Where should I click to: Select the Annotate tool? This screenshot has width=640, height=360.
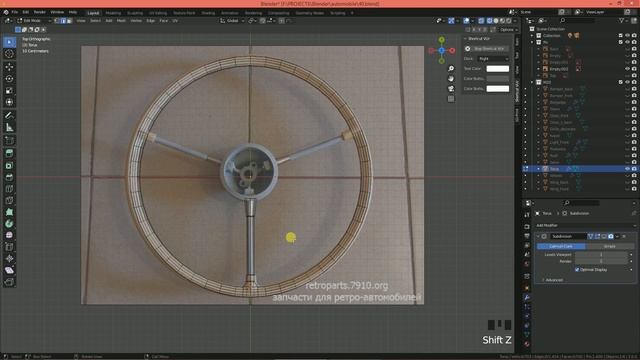click(9, 116)
